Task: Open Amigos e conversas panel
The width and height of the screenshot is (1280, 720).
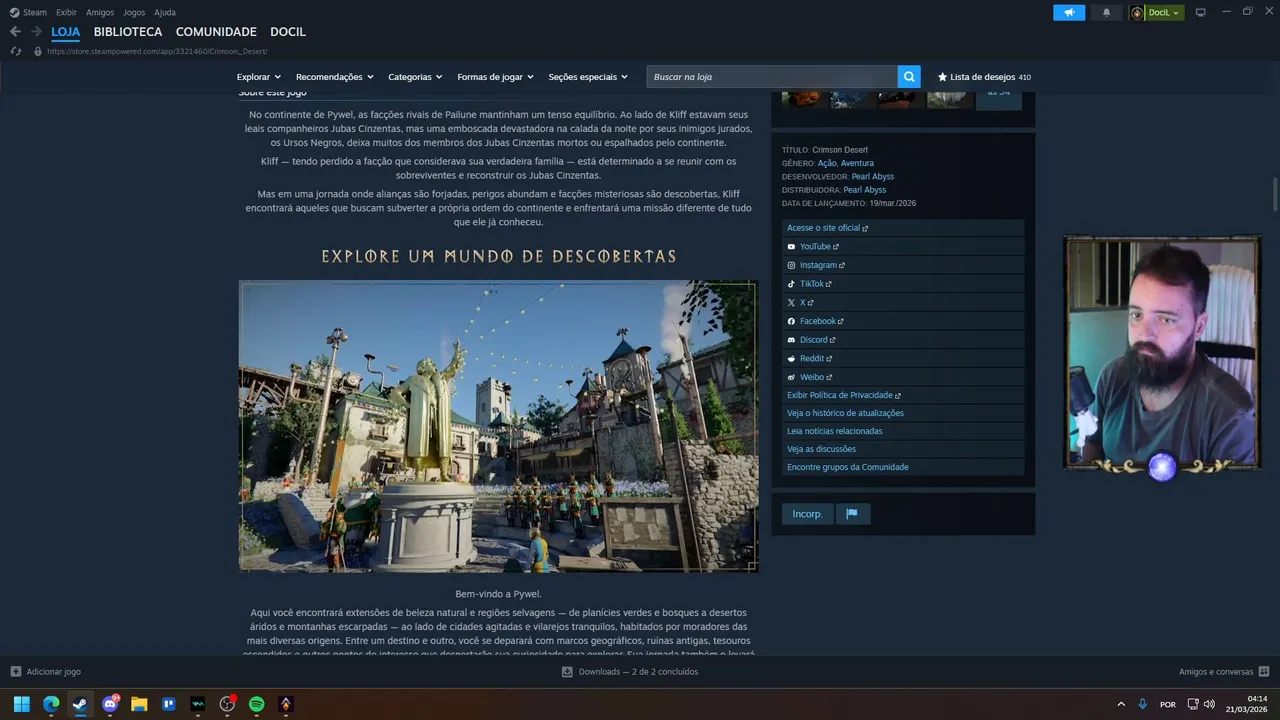Action: [x=1224, y=672]
